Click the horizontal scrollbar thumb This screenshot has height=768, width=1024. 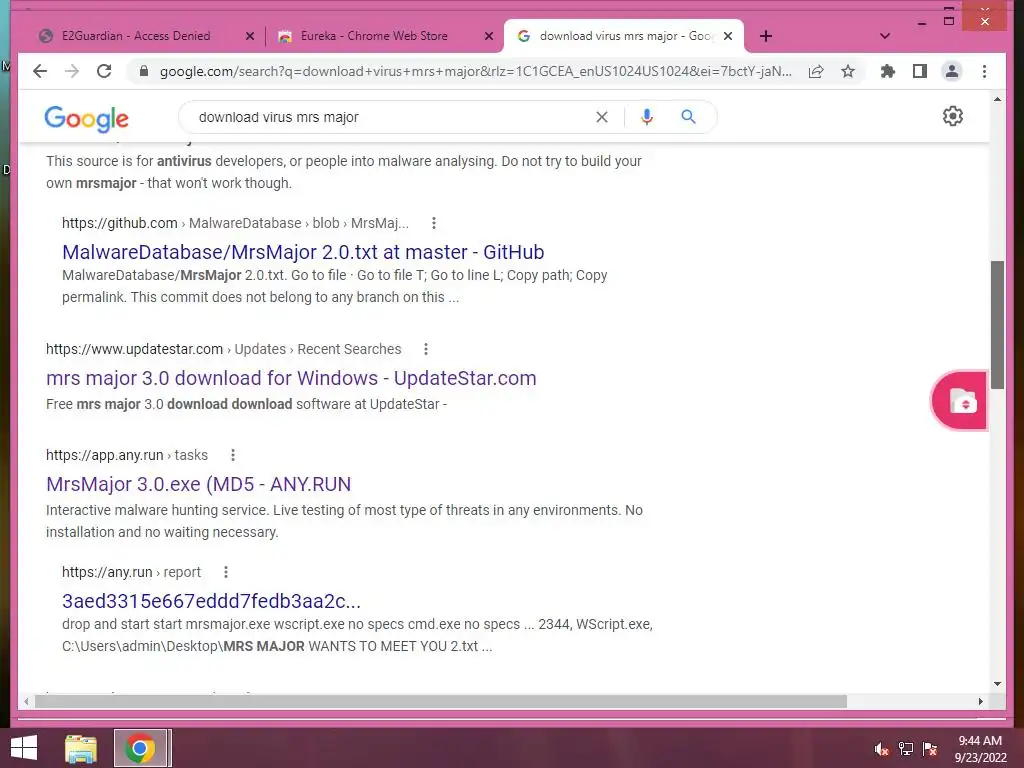coord(441,701)
